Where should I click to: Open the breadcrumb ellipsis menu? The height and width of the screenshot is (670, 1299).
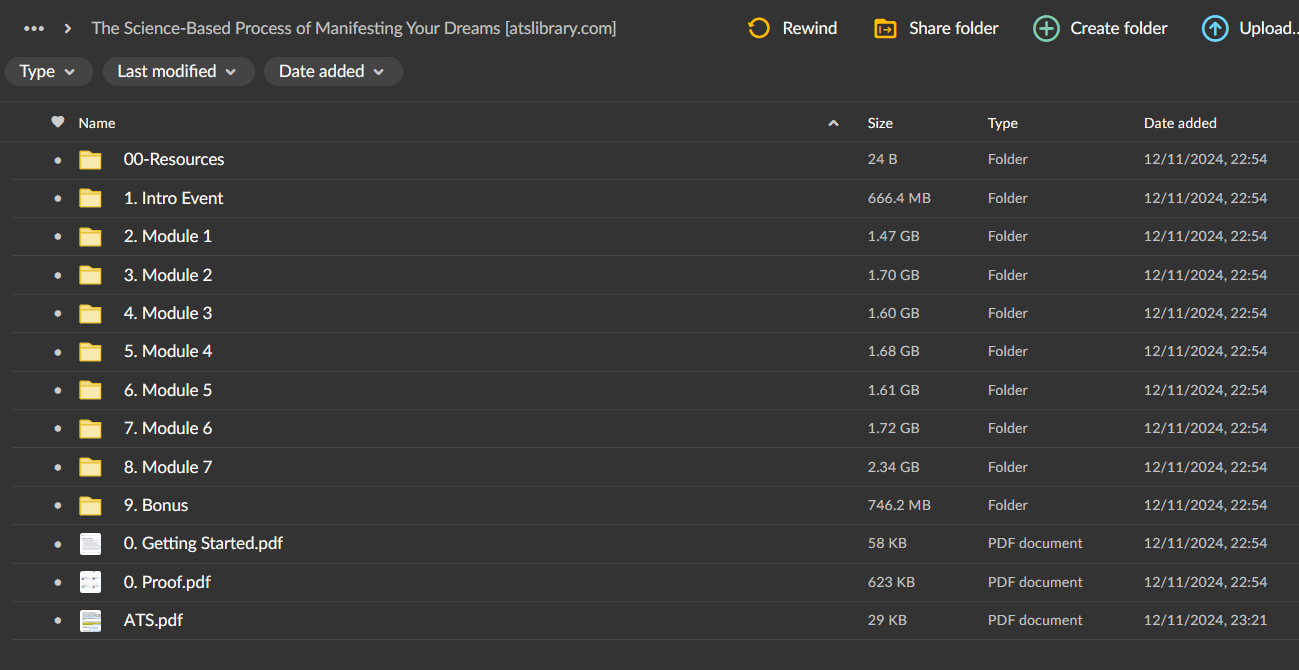click(x=34, y=28)
